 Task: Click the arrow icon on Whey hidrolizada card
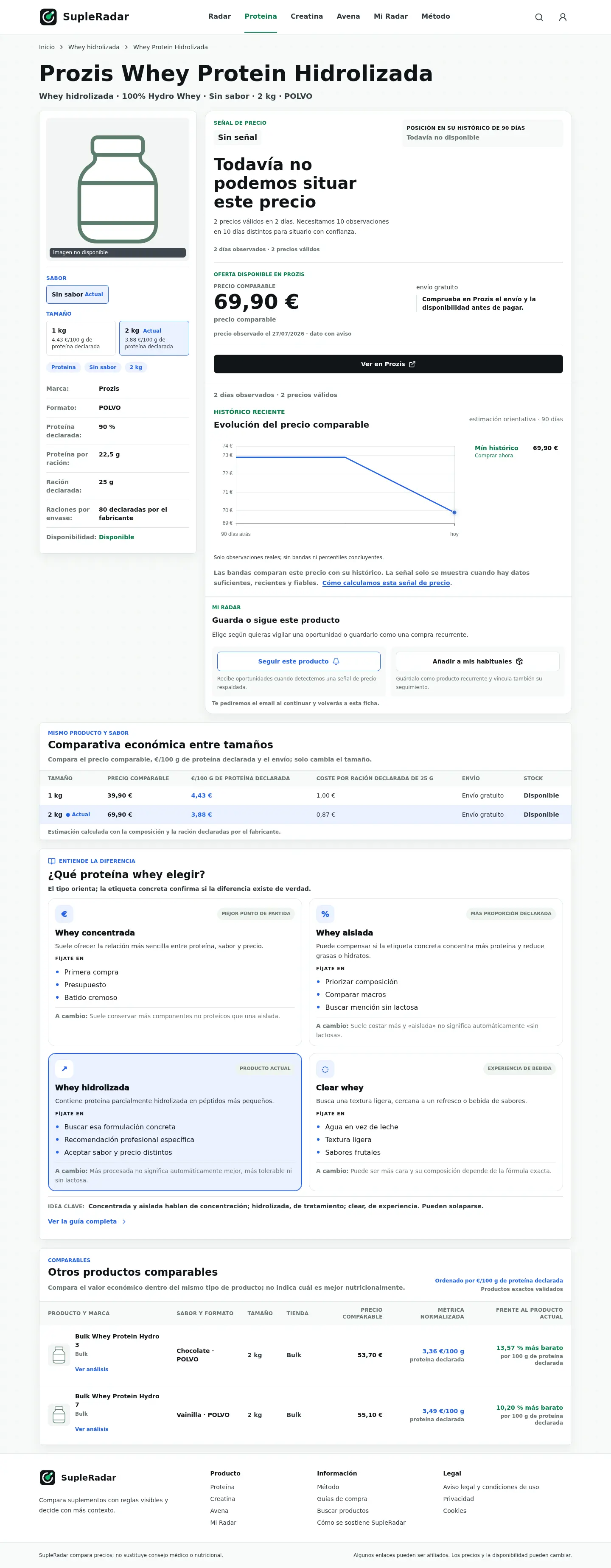pyautogui.click(x=64, y=1068)
